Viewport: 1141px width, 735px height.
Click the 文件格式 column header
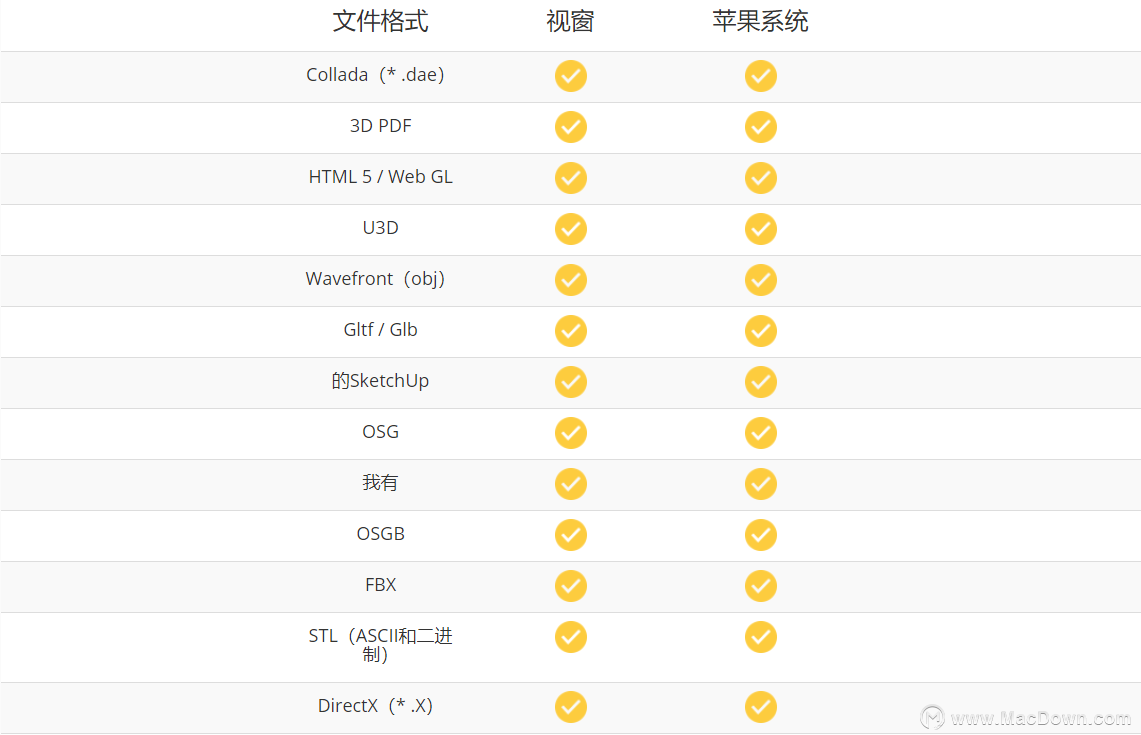380,22
